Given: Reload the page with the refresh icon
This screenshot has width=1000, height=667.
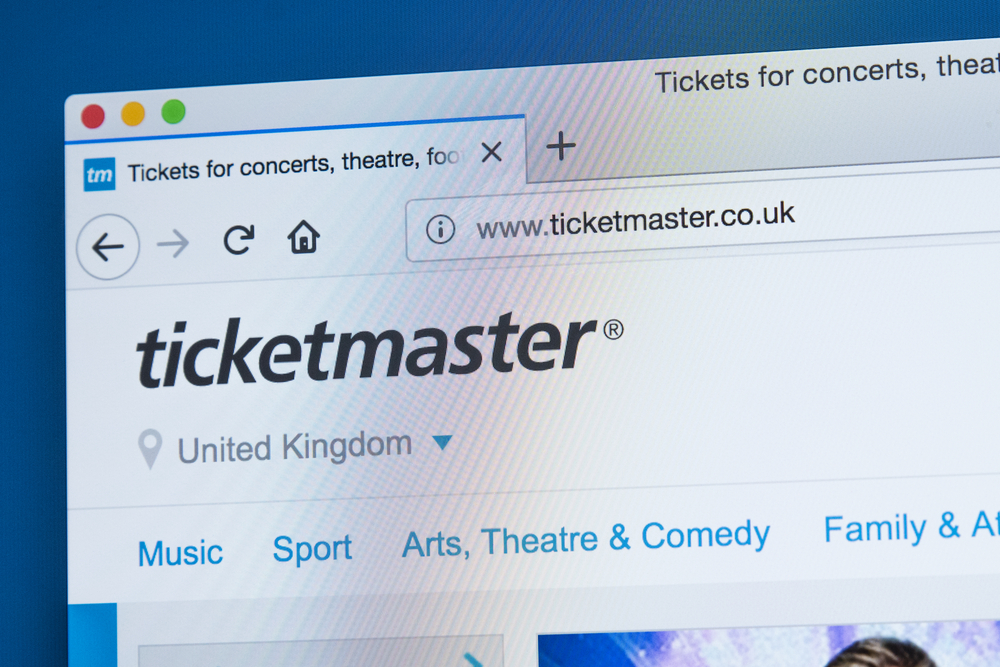Looking at the screenshot, I should coord(239,239).
